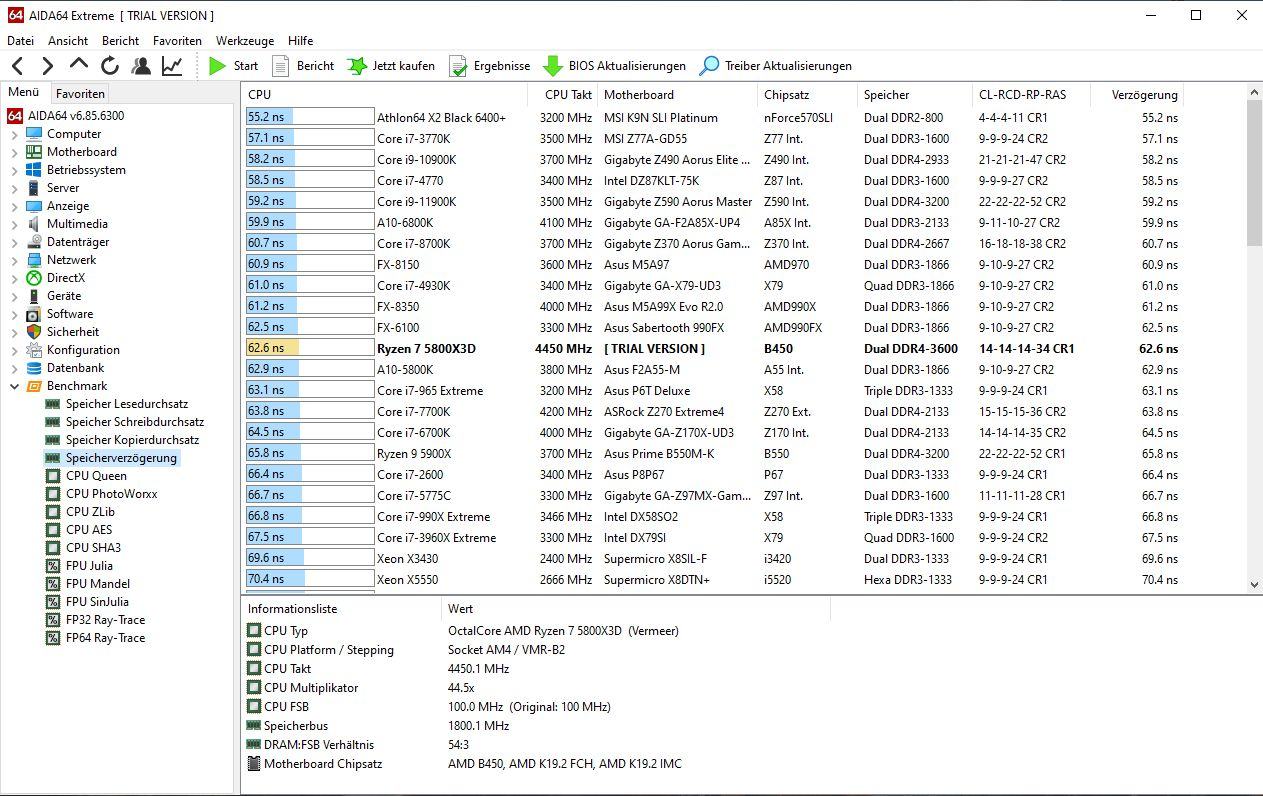Sort by the Verzögerung column header
This screenshot has height=796, width=1263.
click(1136, 95)
